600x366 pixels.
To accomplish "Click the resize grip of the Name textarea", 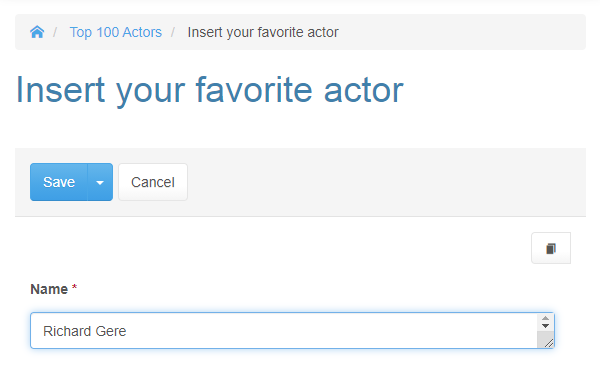I will [548, 343].
